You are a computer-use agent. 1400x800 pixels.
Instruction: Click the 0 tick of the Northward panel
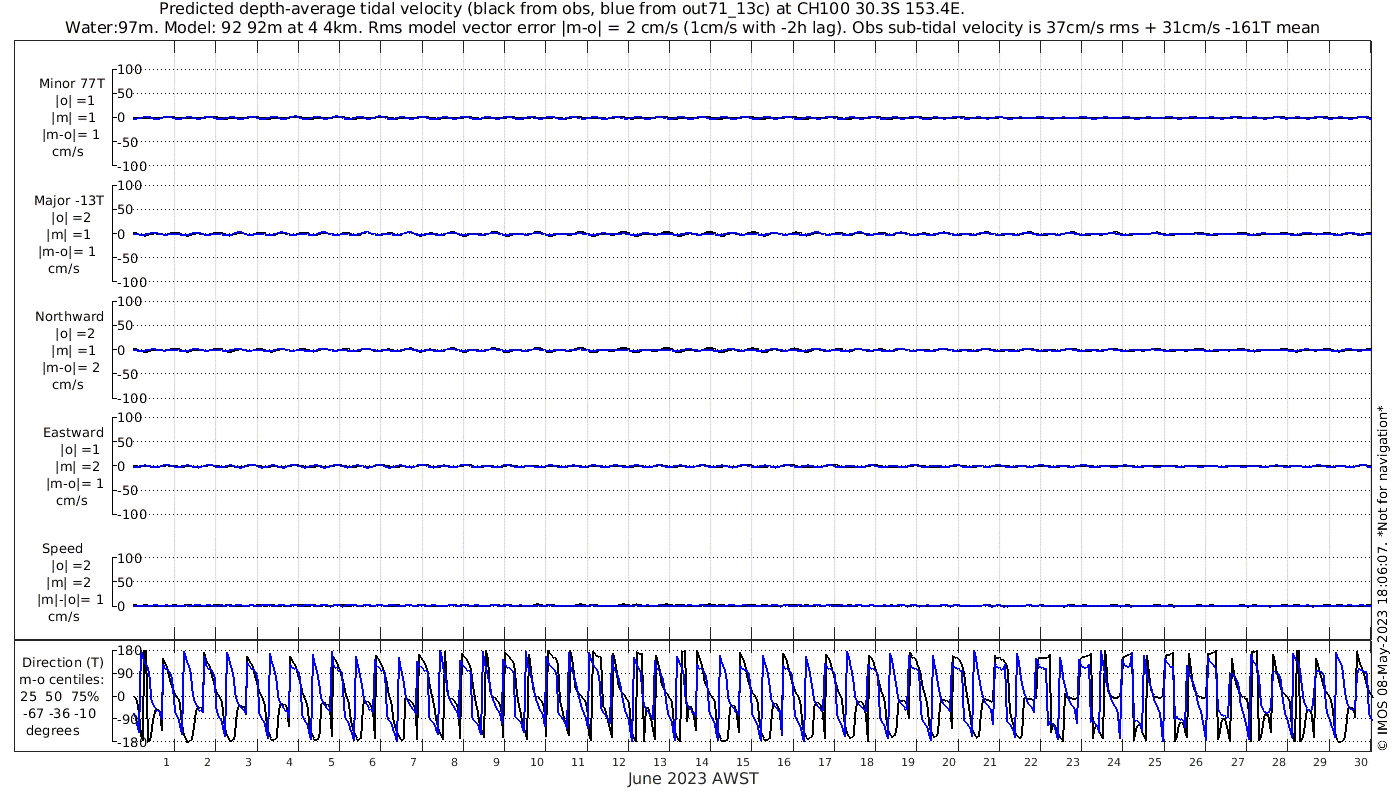pos(120,350)
